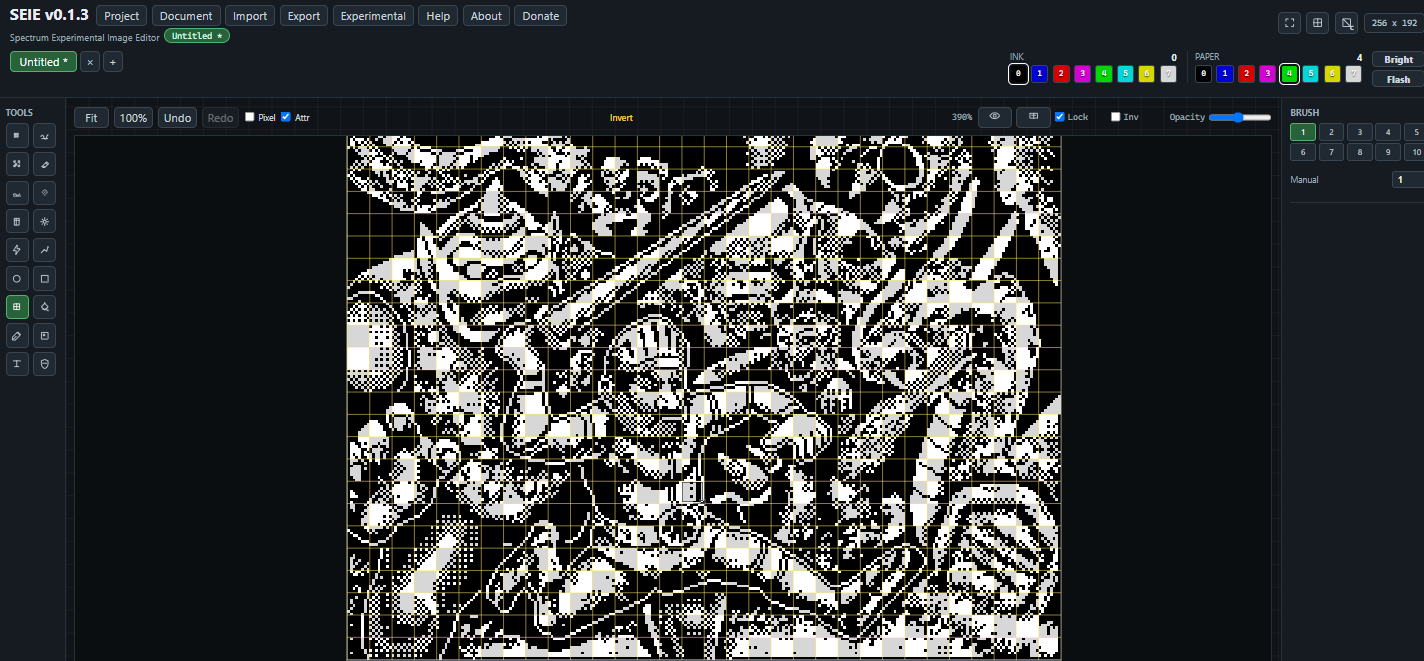Select the diamond-shaped tool
The height and width of the screenshot is (661, 1424).
[x=44, y=193]
